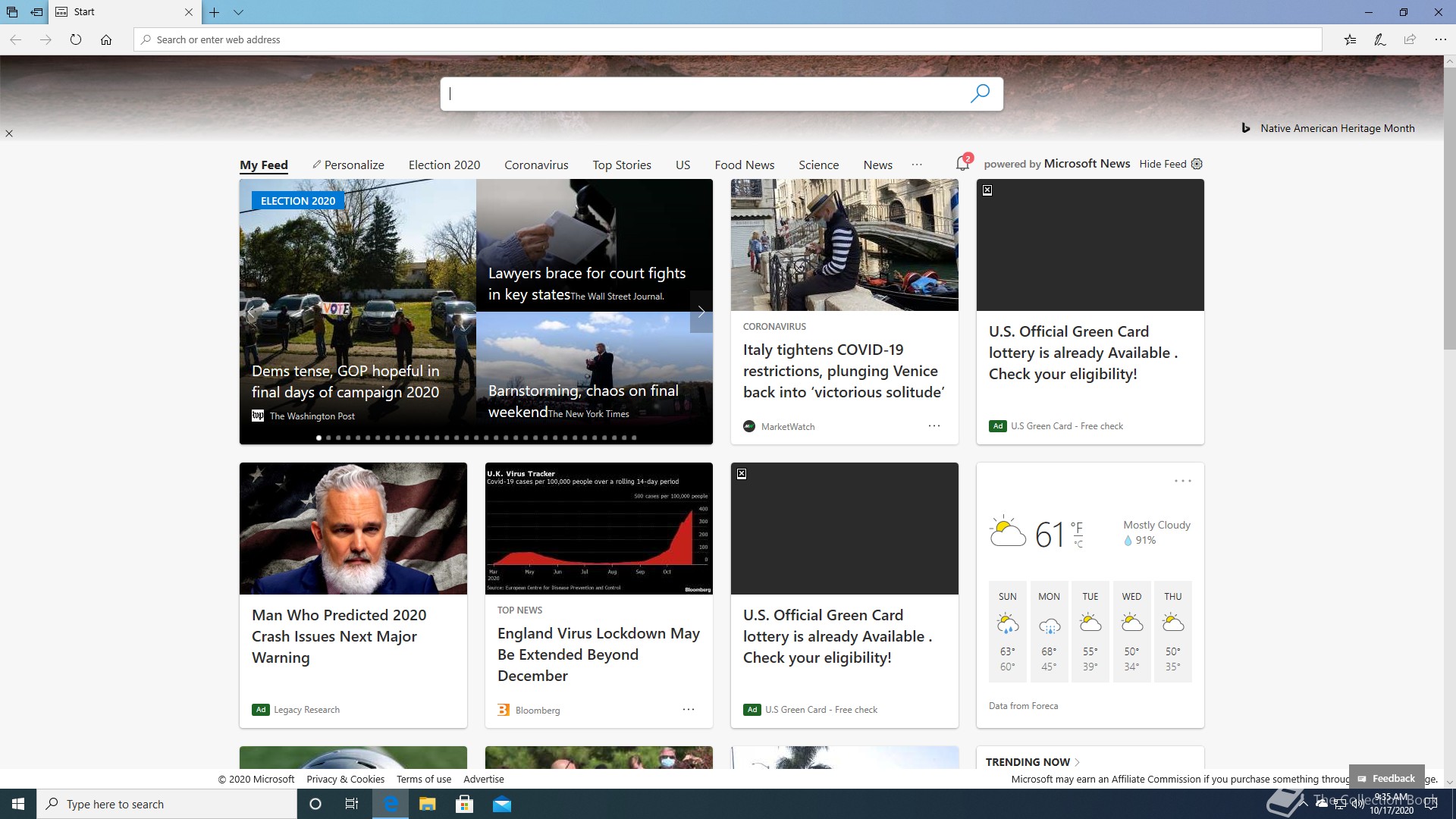Viewport: 1456px width, 819px height.
Task: Select first carousel pagination dot
Action: (318, 438)
